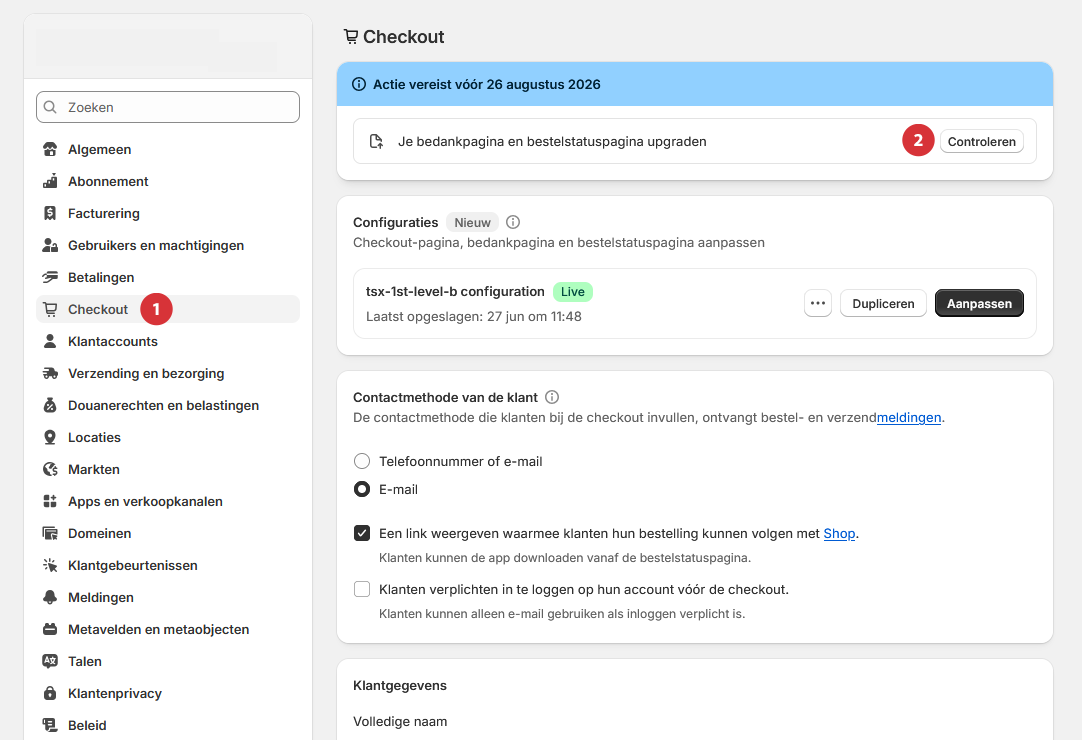Enable Klanten verplichten in te loggen
Screen dimensions: 1082x740
[x=361, y=589]
